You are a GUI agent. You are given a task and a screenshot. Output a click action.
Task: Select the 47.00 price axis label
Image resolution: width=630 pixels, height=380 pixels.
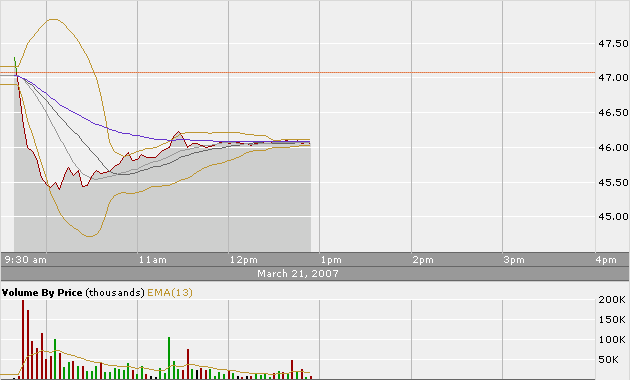[613, 78]
